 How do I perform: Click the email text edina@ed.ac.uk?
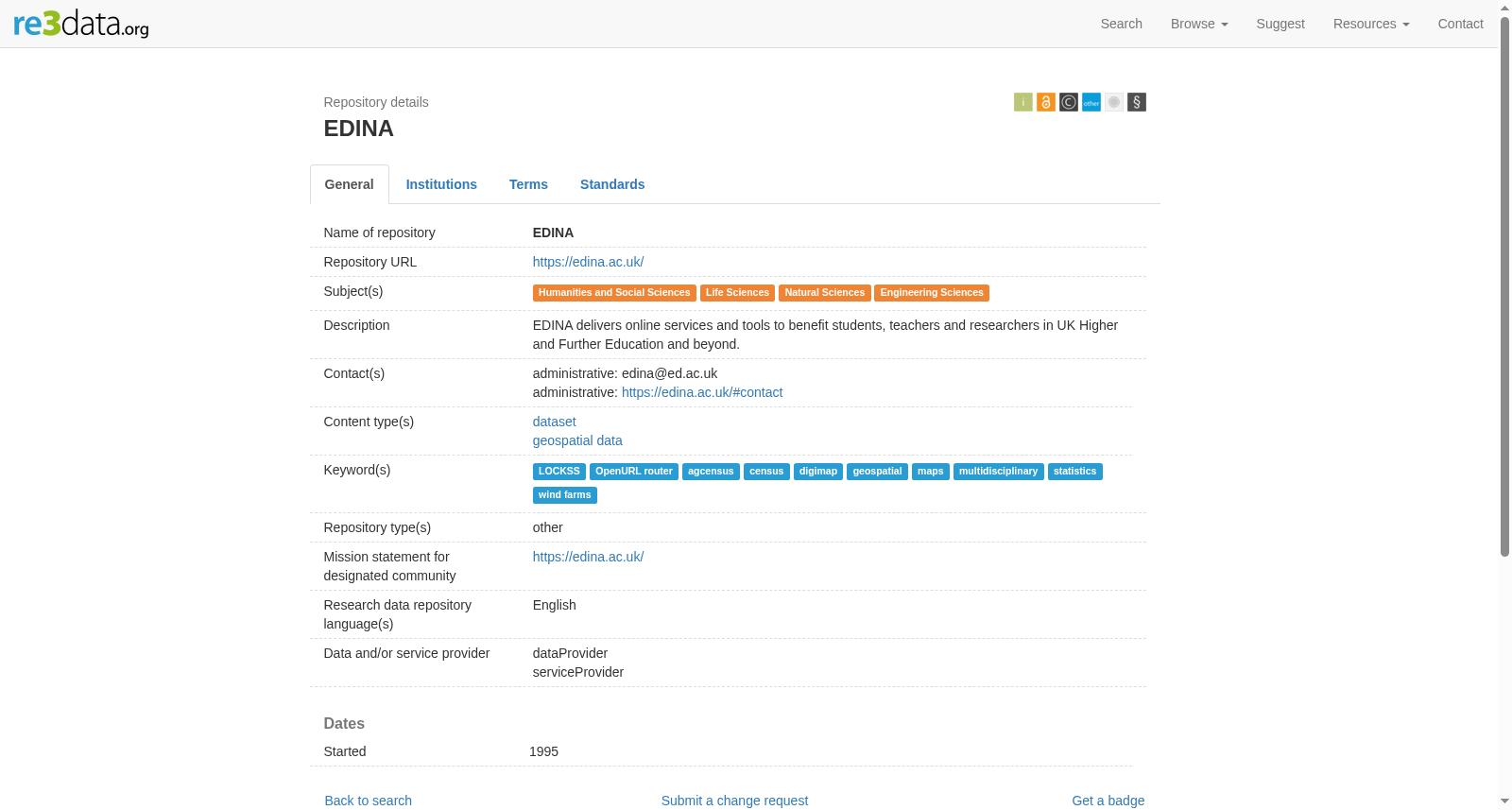(669, 373)
